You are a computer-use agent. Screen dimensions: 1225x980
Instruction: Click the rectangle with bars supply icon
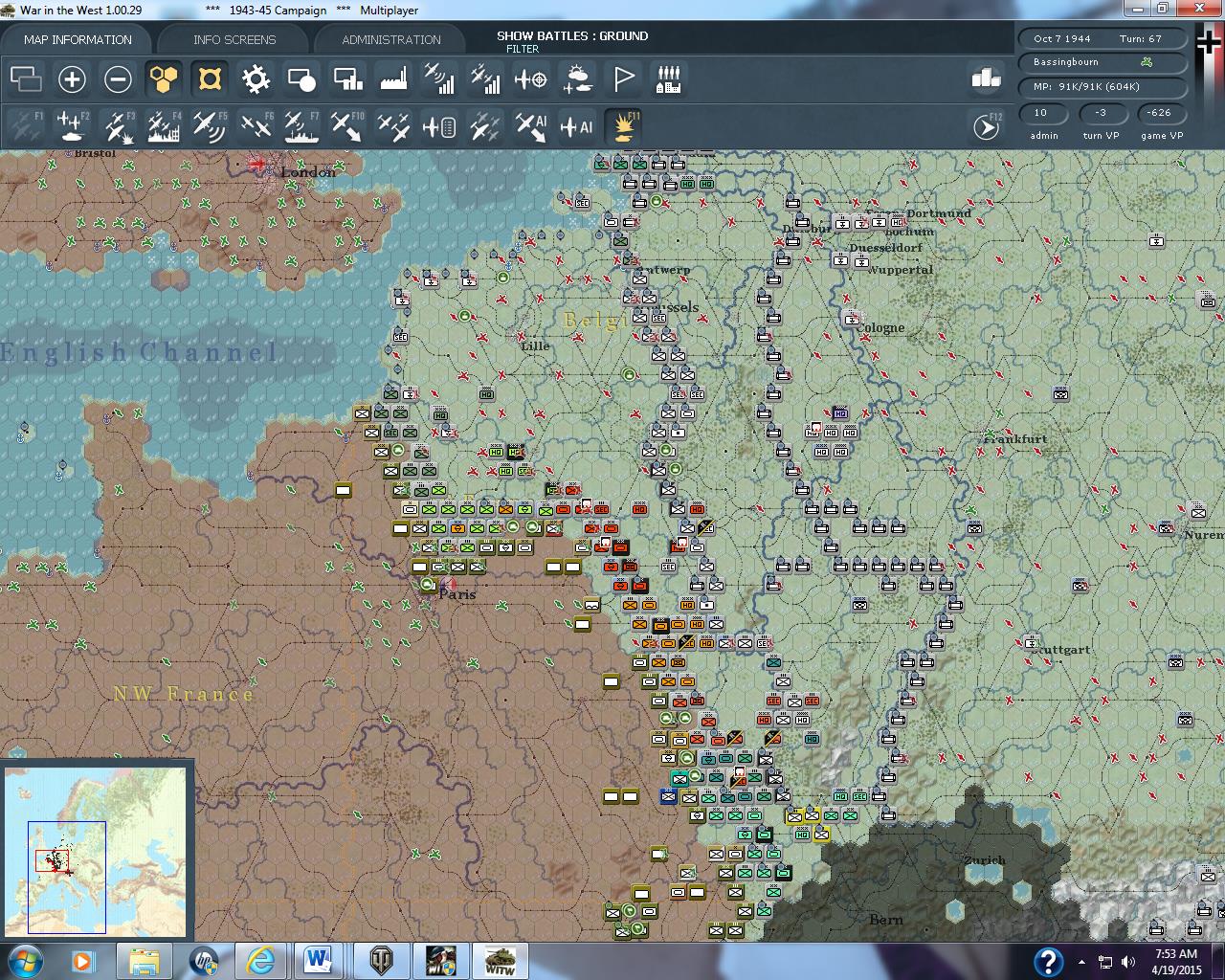pos(347,79)
